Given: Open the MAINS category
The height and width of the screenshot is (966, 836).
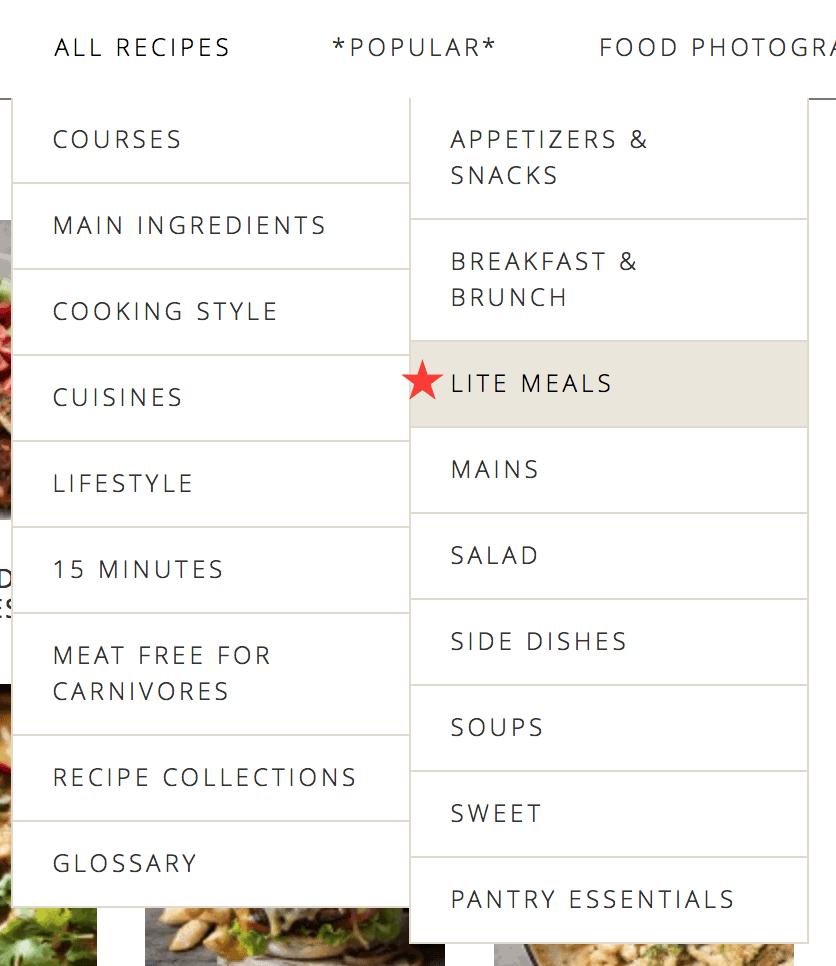Looking at the screenshot, I should (494, 469).
